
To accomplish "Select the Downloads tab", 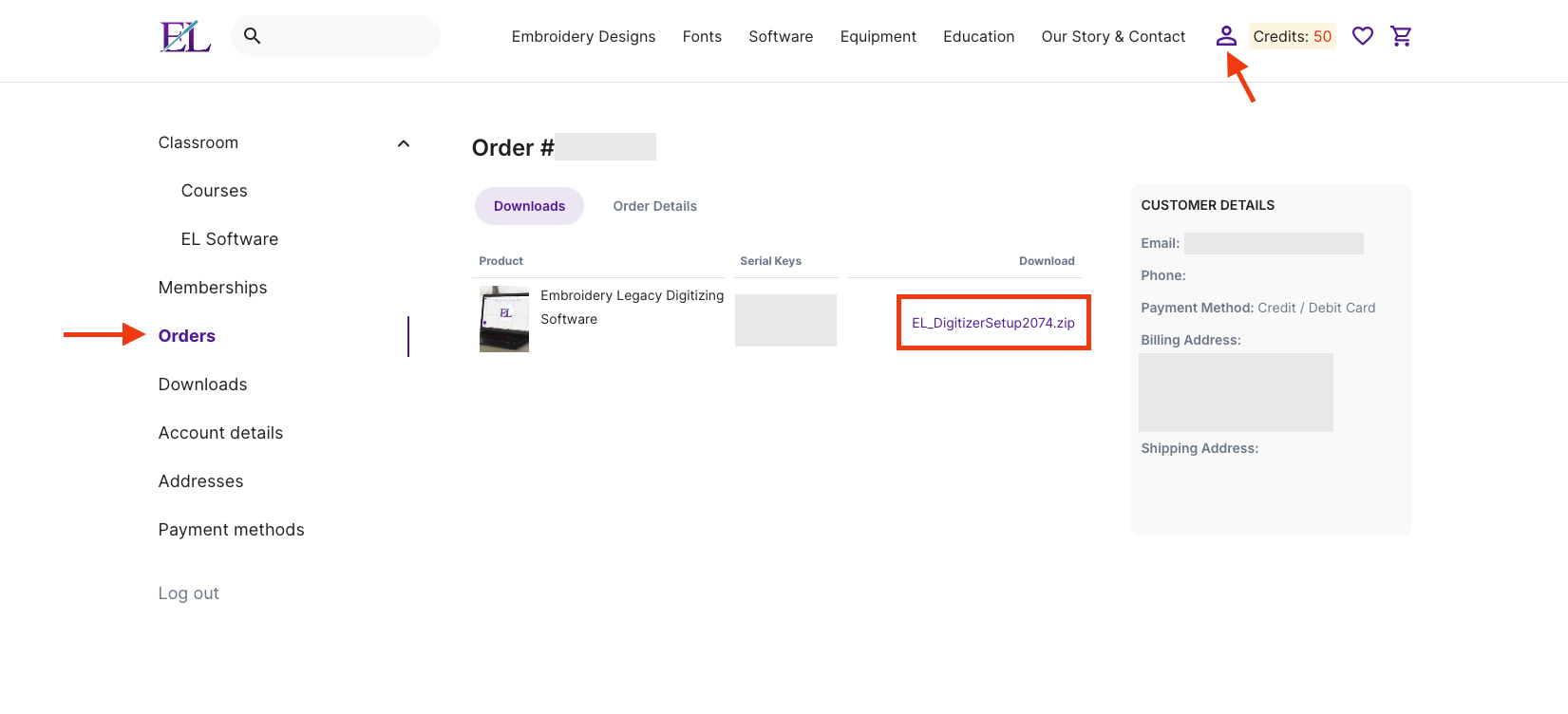I will coord(529,206).
